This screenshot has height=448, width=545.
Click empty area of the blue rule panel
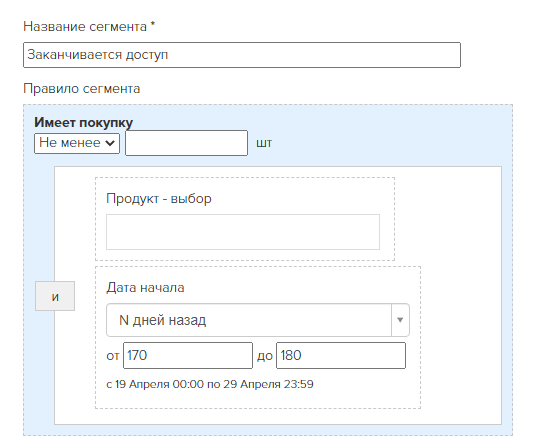pos(382,139)
